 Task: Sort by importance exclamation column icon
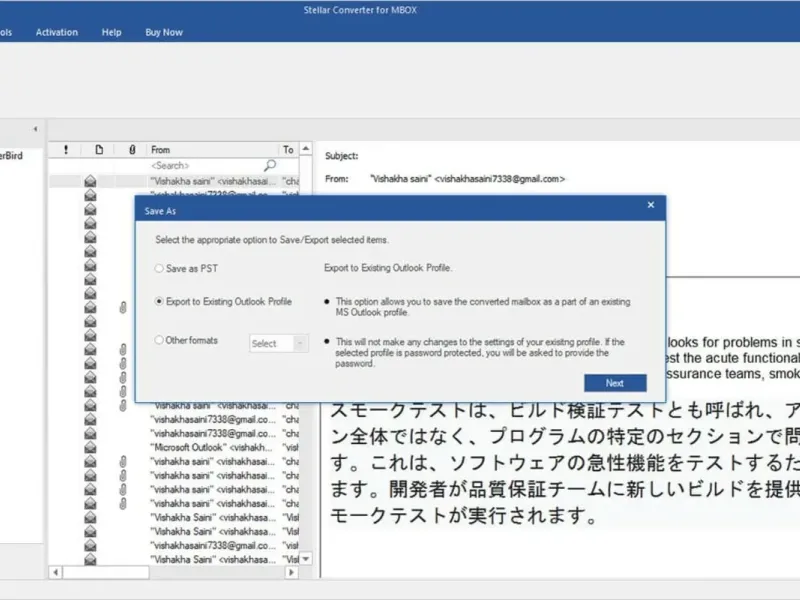point(66,149)
